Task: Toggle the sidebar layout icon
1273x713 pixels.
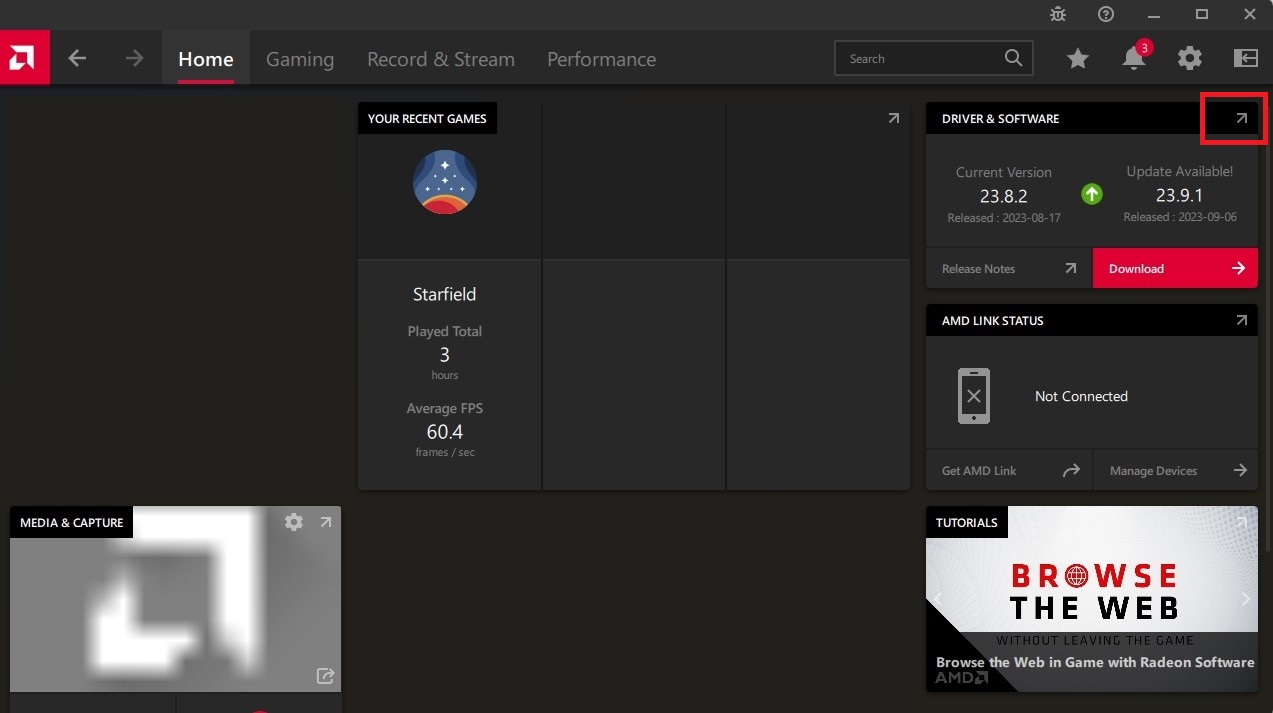Action: pyautogui.click(x=1245, y=58)
